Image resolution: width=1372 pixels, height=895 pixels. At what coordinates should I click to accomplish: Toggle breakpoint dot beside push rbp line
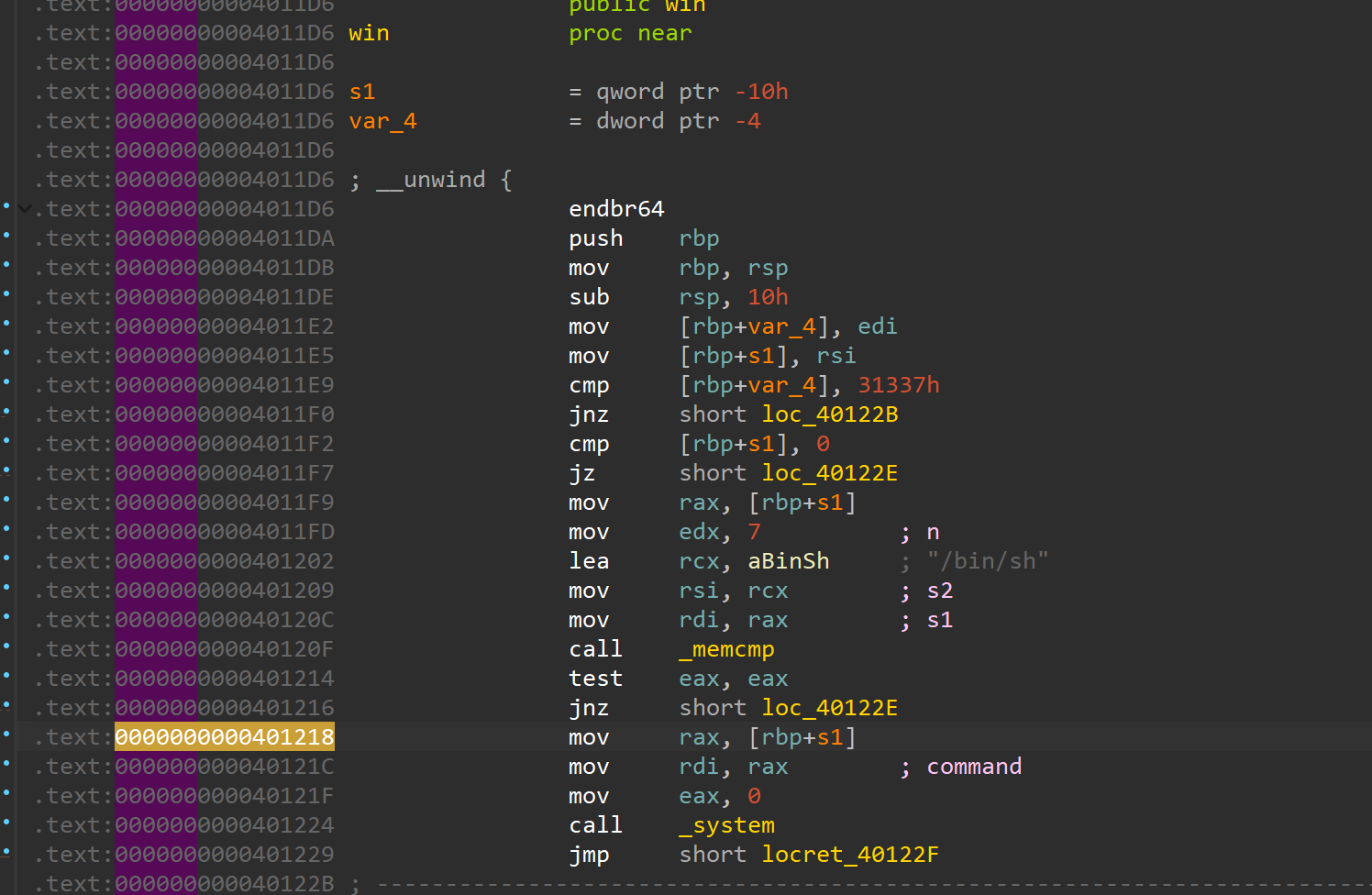(x=7, y=236)
